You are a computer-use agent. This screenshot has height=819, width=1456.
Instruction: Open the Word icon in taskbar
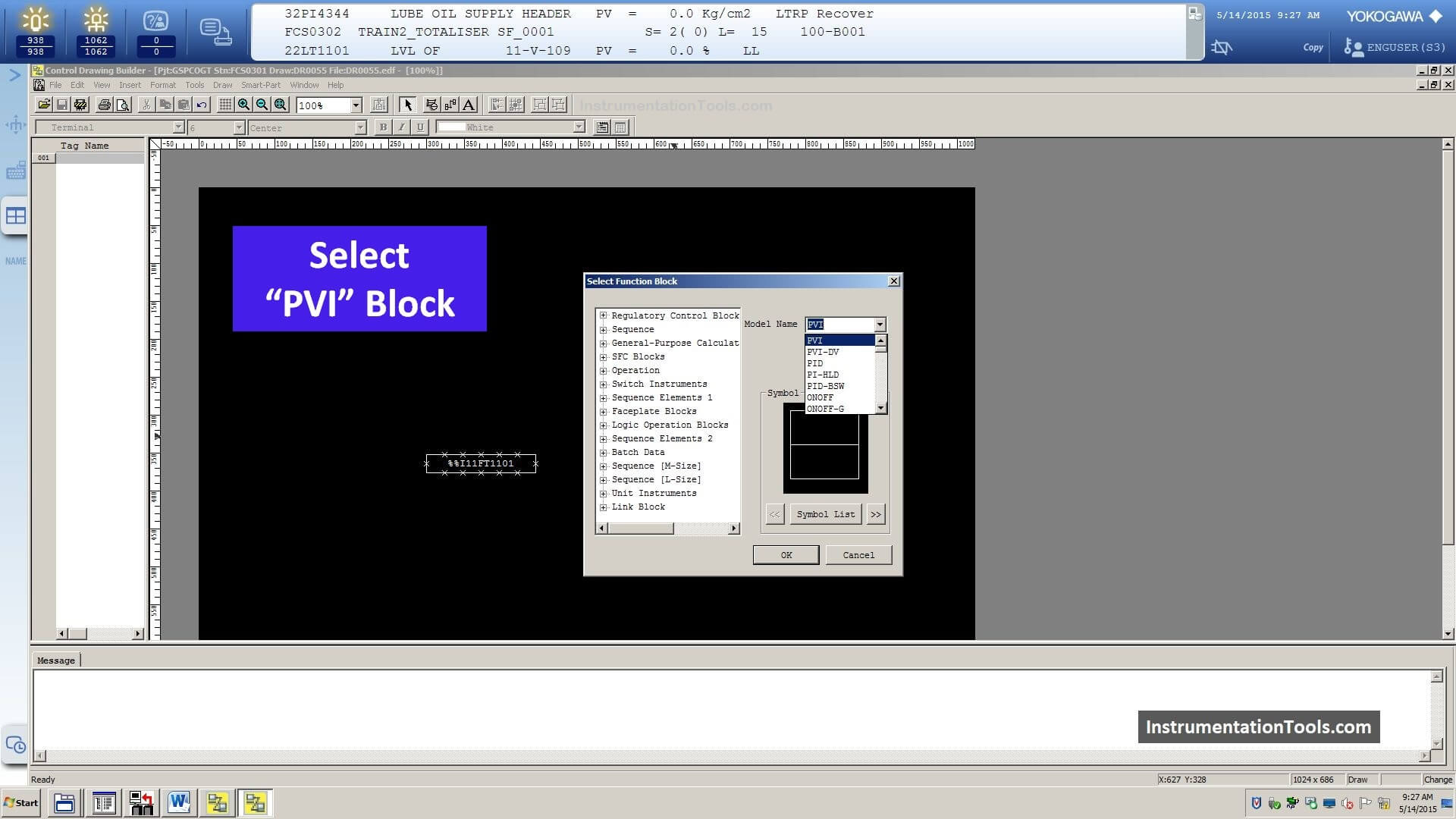pos(179,803)
